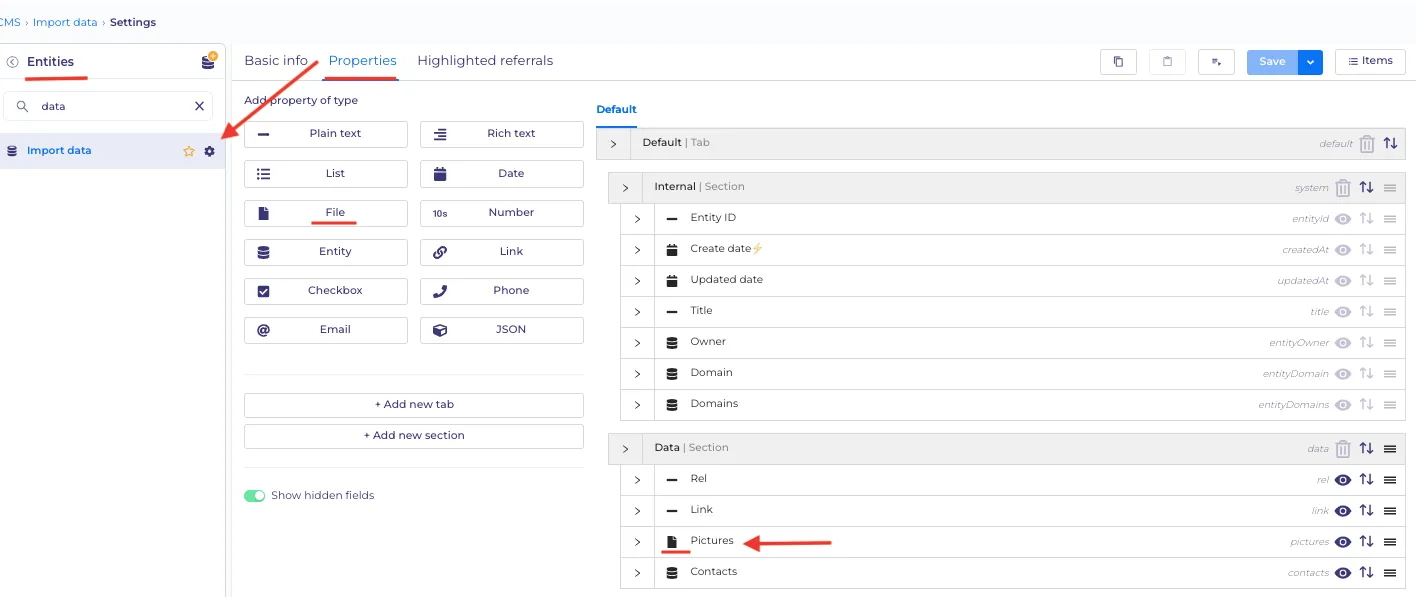Go to CMS breadcrumb
This screenshot has height=597, width=1416.
(x=10, y=22)
